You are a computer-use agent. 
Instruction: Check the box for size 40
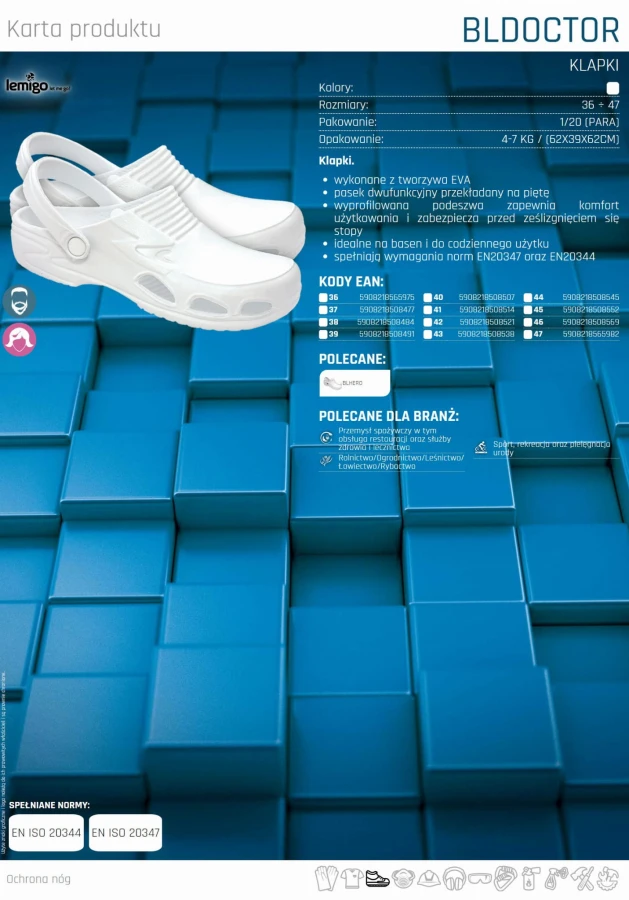click(x=428, y=297)
